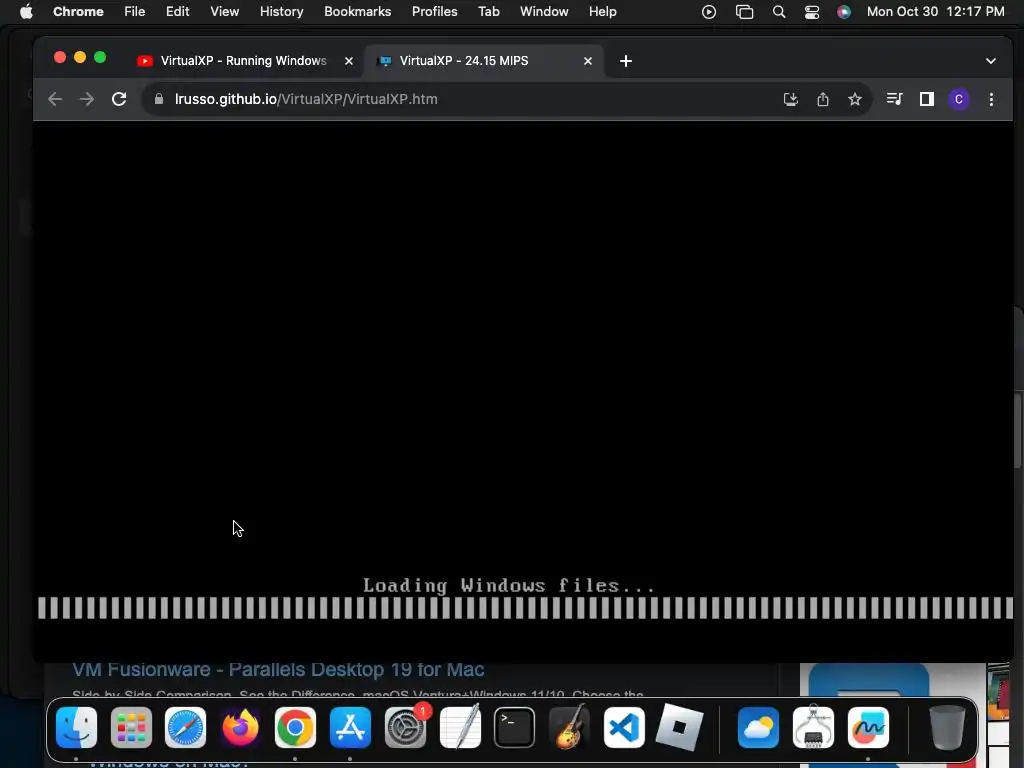Launch Firefox from the Dock

pyautogui.click(x=240, y=727)
